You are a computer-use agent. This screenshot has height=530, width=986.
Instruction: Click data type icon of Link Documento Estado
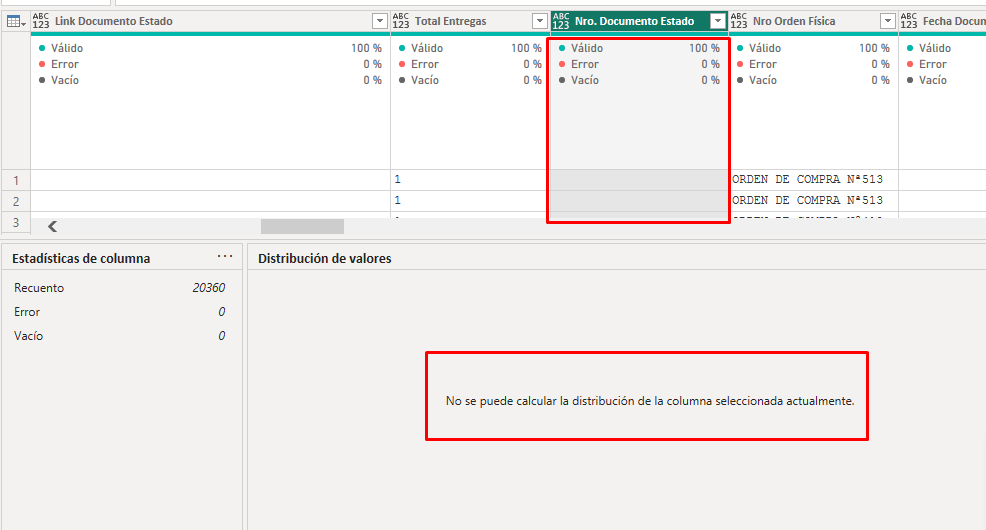41,21
